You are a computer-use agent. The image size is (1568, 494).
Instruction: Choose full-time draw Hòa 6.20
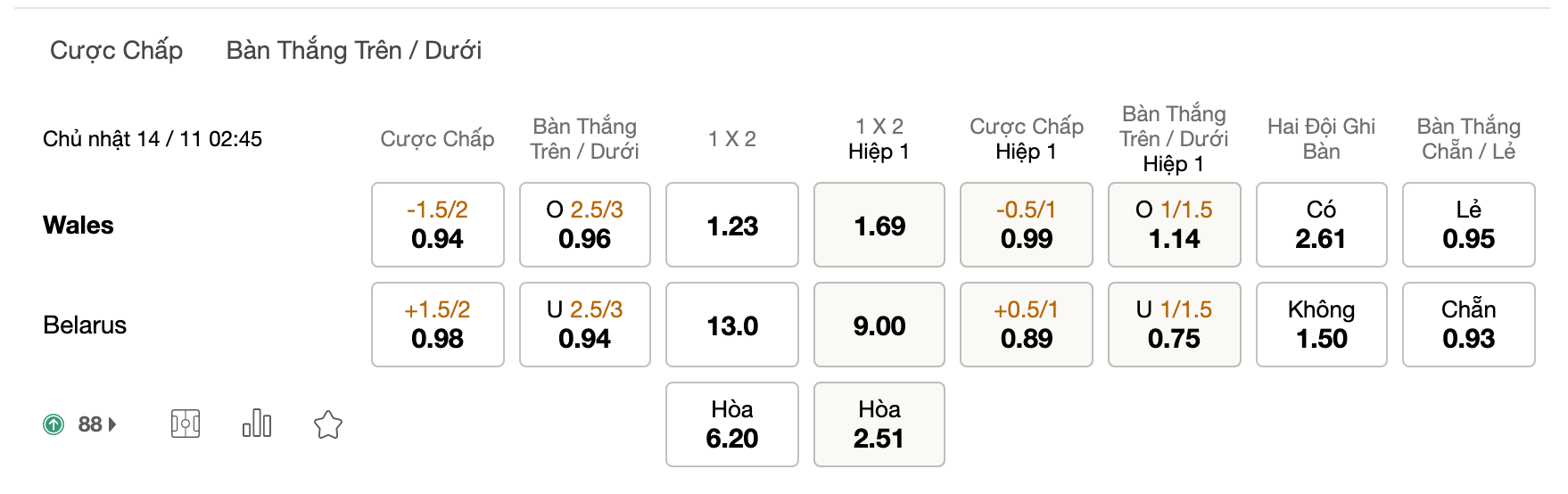(732, 424)
